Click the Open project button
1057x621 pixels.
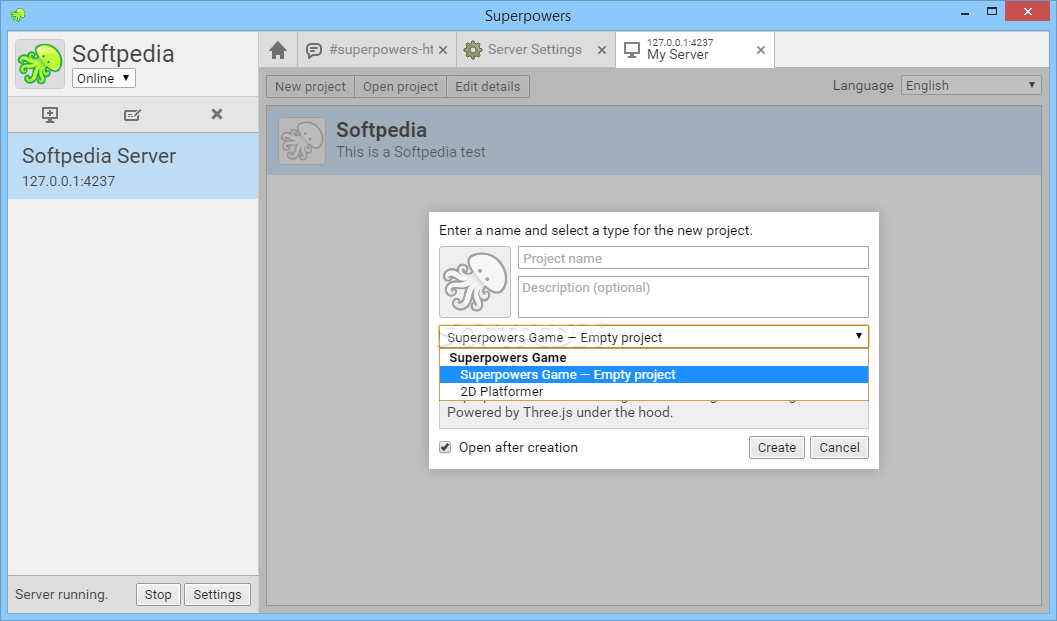400,86
